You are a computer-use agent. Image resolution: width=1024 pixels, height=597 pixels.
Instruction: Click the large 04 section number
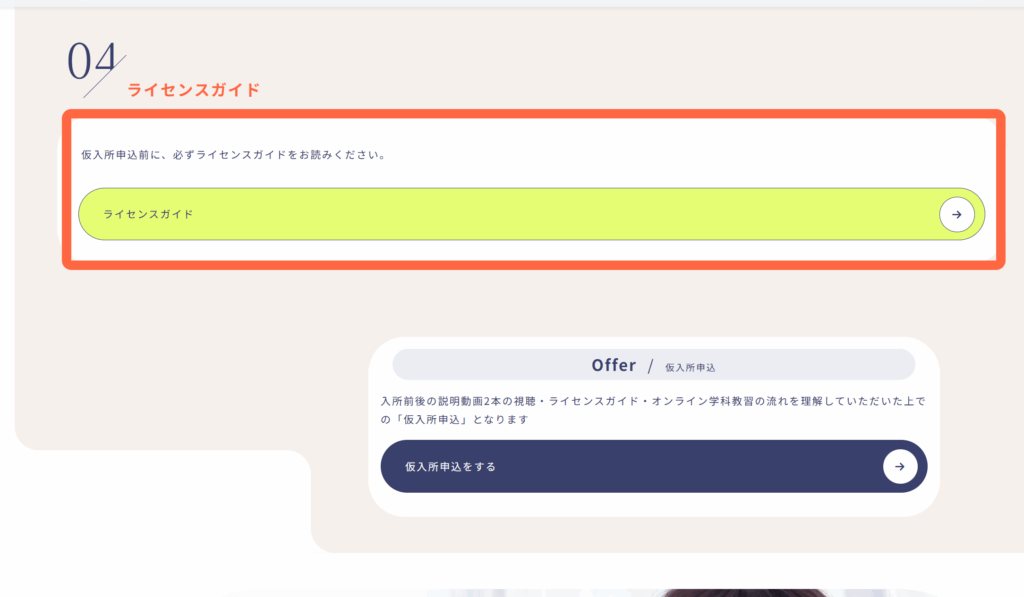pos(91,61)
